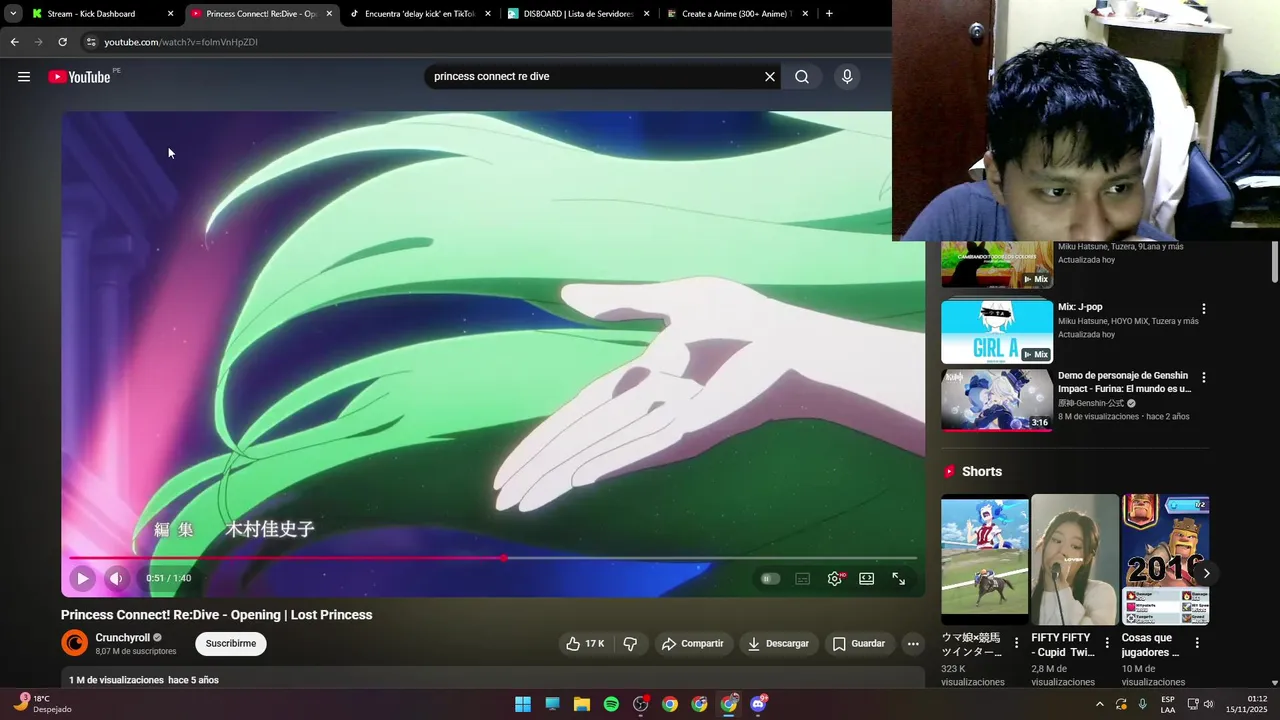Toggle the autoplay switch in player
The image size is (1280, 720).
(769, 578)
